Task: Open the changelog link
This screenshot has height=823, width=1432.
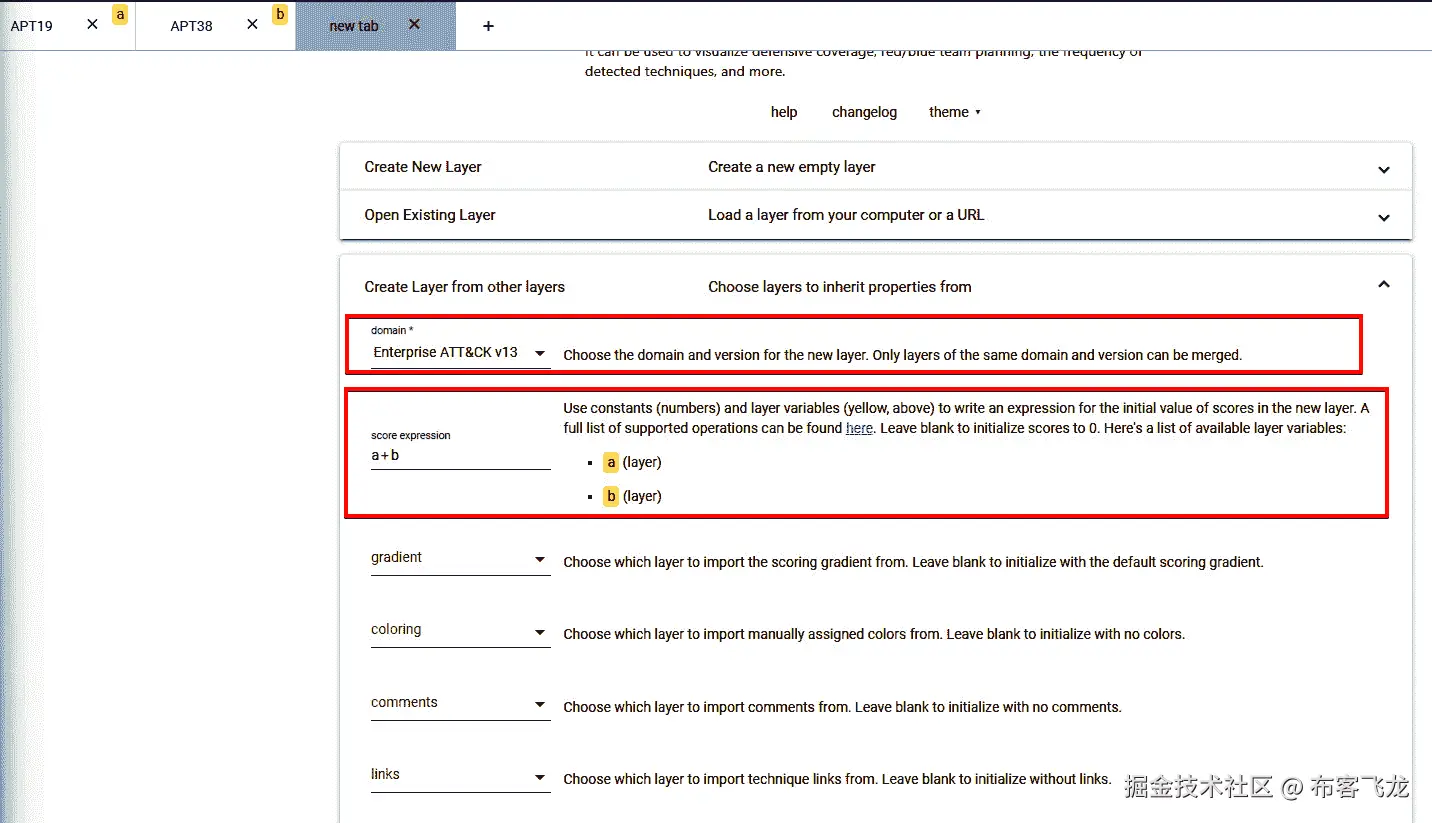Action: (864, 112)
